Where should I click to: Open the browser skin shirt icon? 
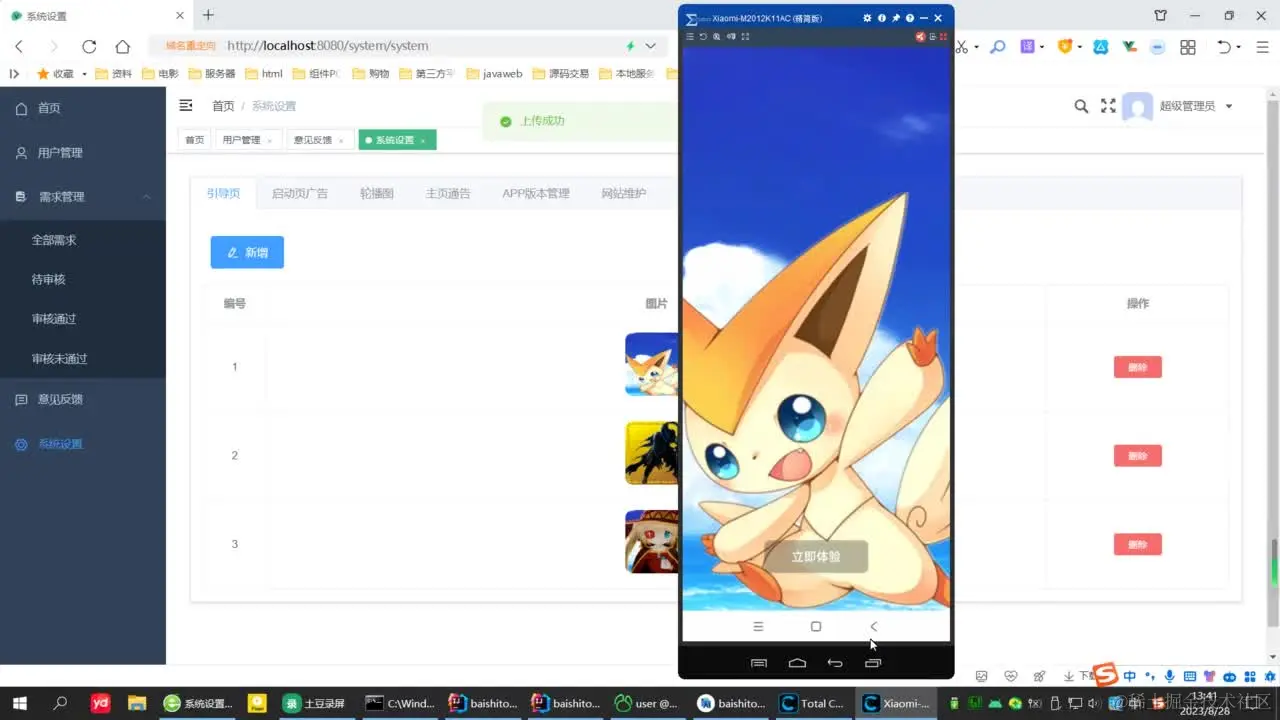click(x=1160, y=15)
